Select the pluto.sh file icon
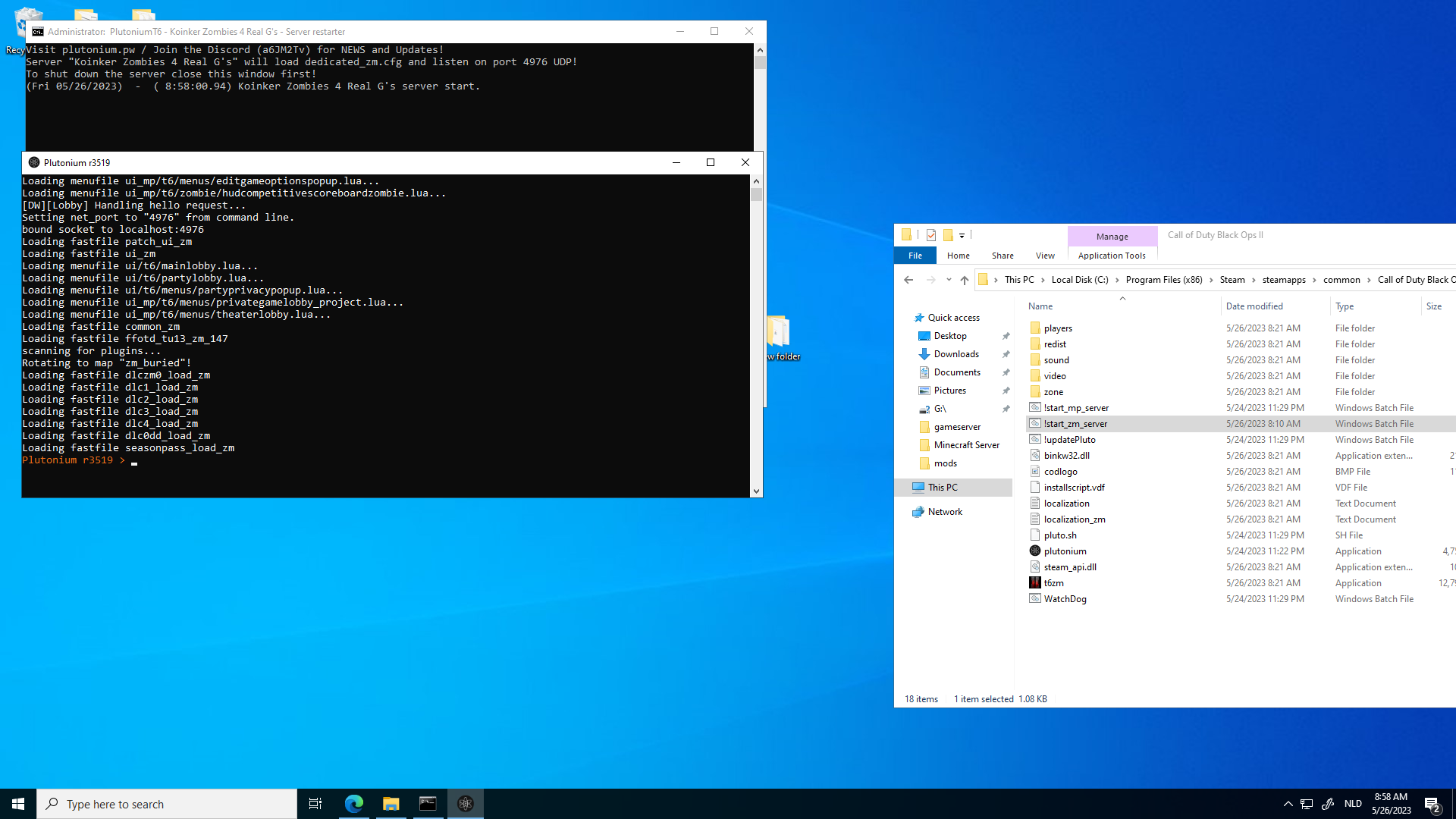The width and height of the screenshot is (1456, 819). [x=1035, y=535]
